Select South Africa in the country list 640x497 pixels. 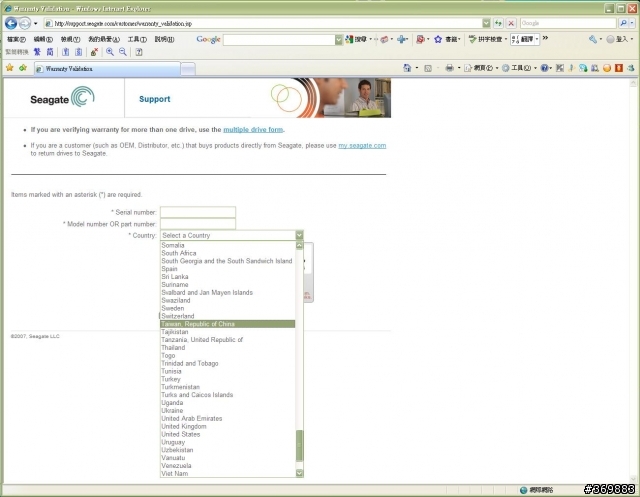pyautogui.click(x=227, y=253)
